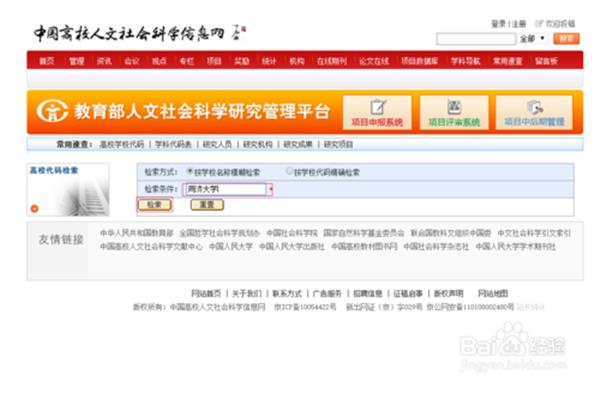
Task: Click 网站地图 in the footer
Action: pyautogui.click(x=493, y=293)
